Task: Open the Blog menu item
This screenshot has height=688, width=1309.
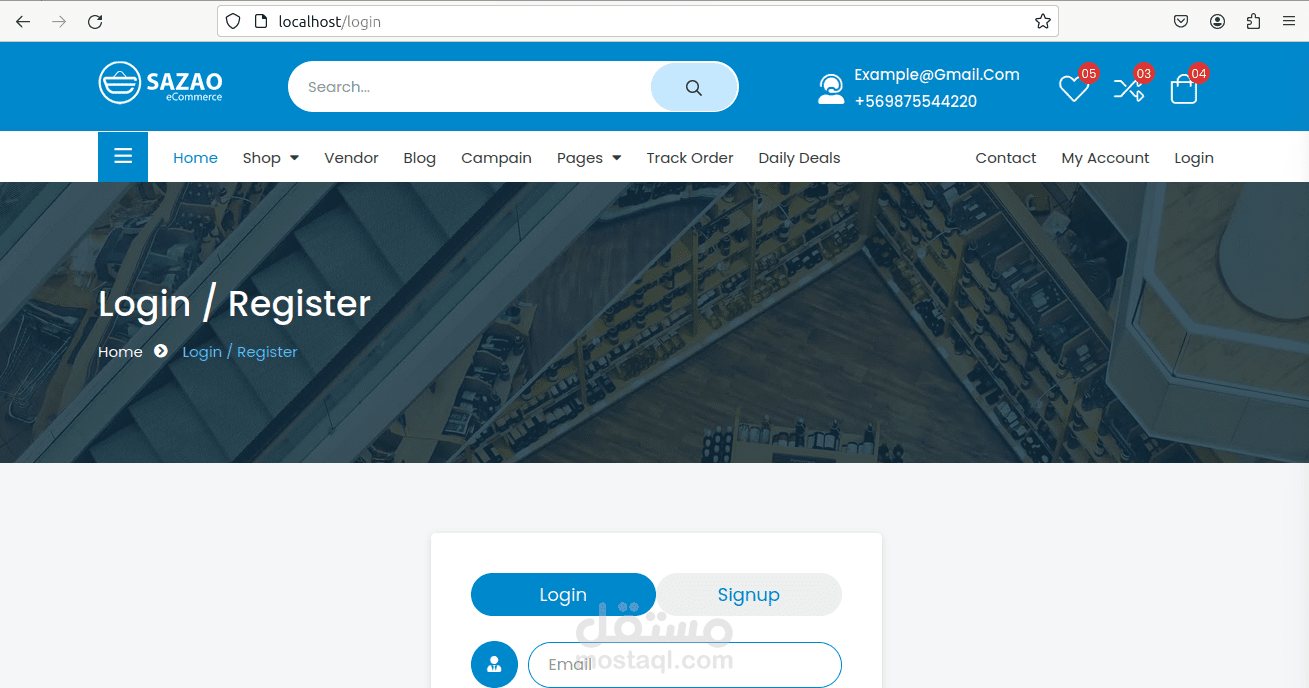Action: point(419,158)
